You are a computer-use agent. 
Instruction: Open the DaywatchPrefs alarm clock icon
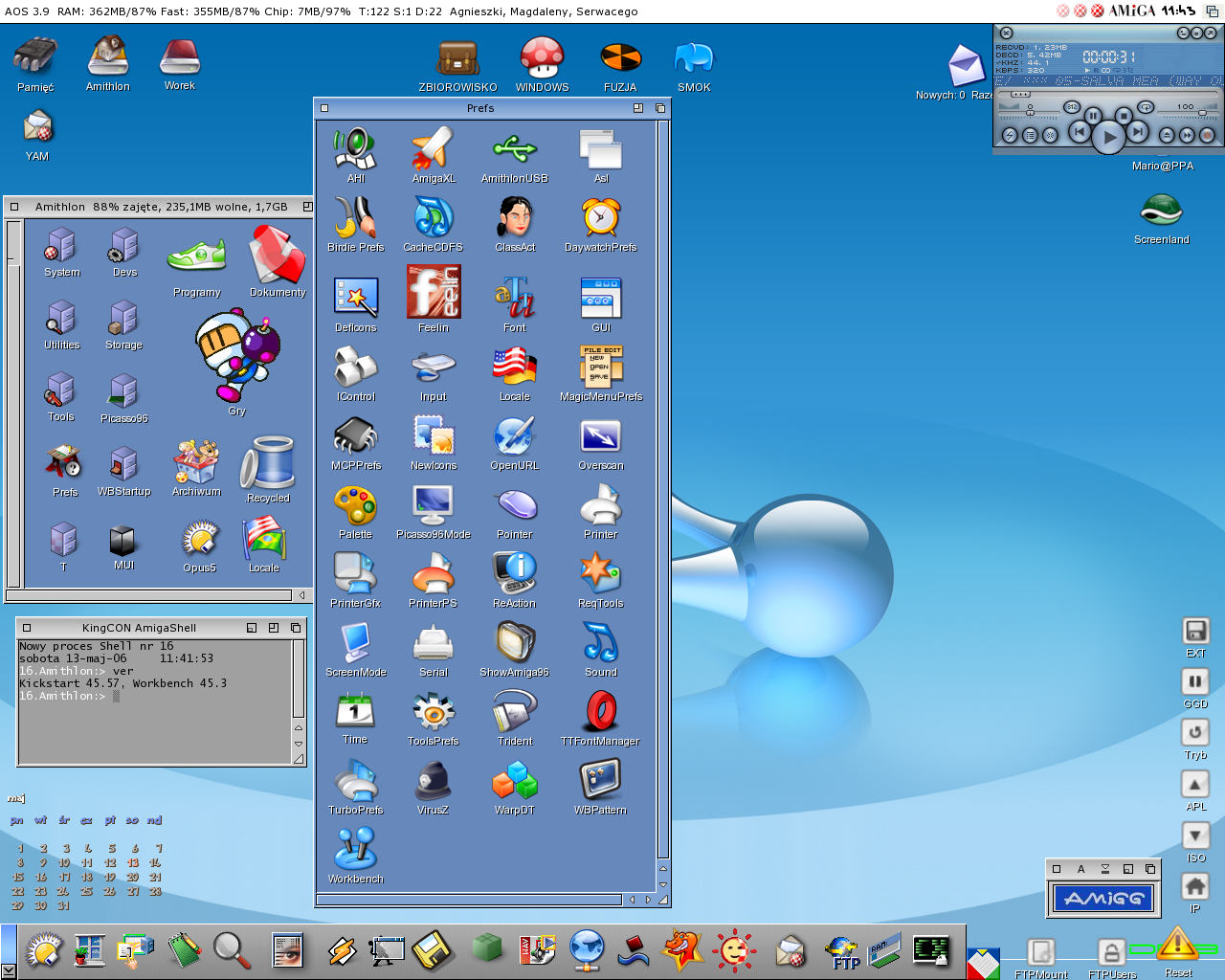[600, 217]
